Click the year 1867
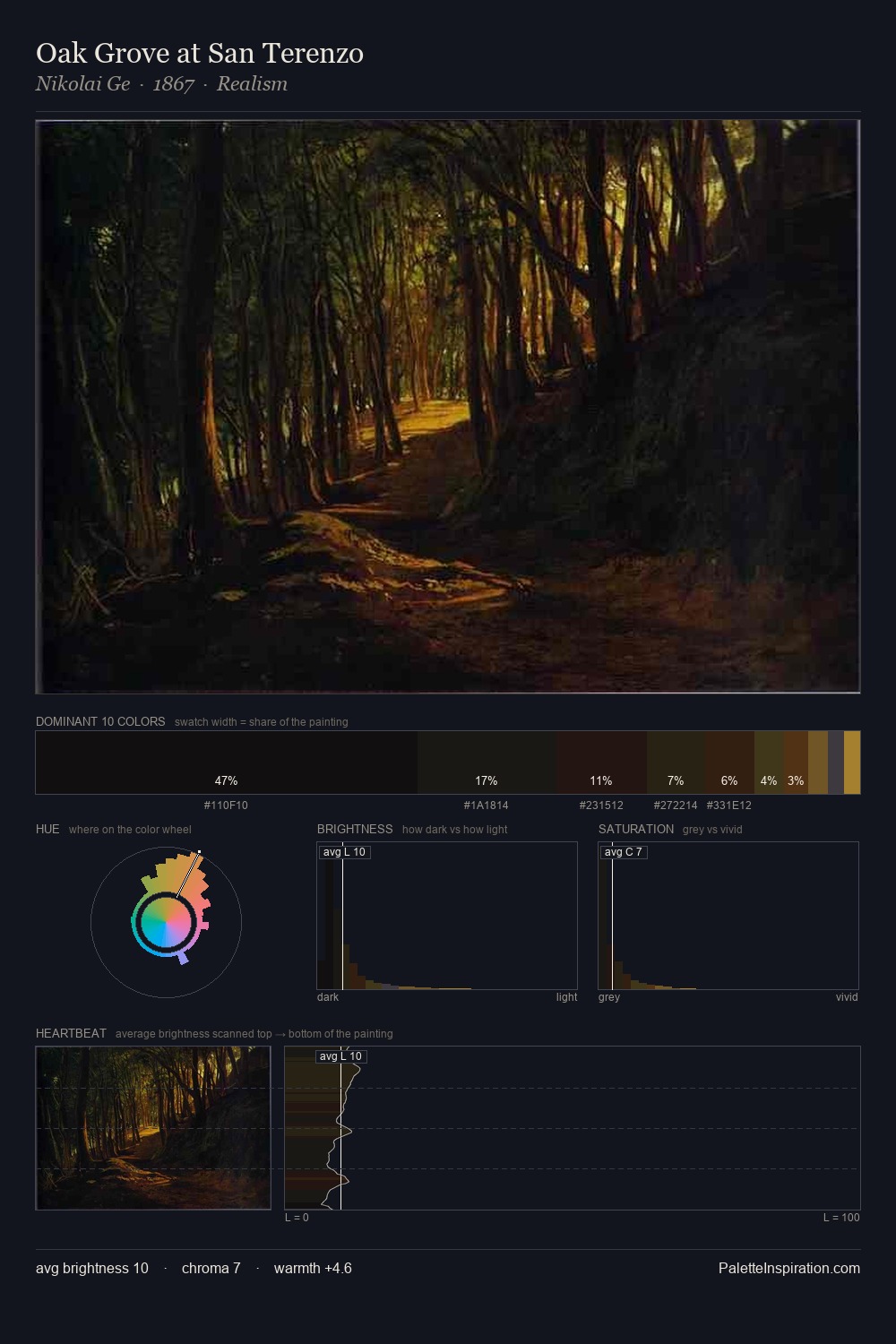The image size is (896, 1344). [x=174, y=84]
